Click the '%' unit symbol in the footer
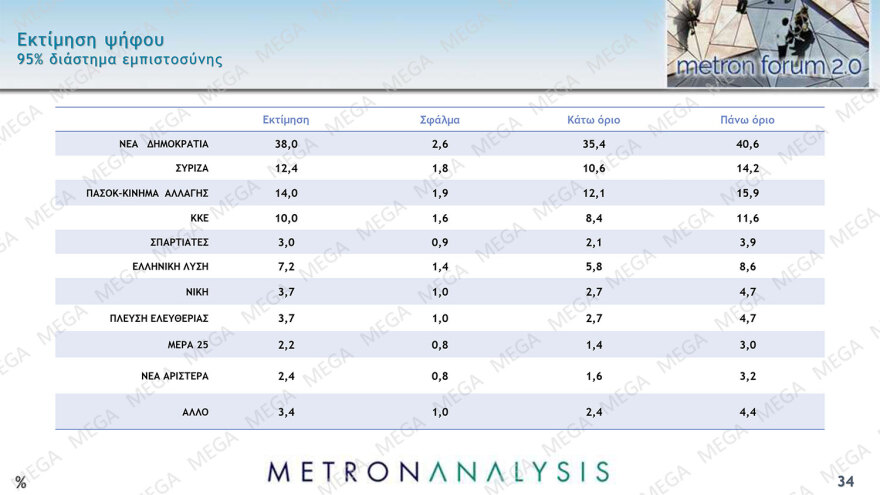The height and width of the screenshot is (495, 880). [21, 482]
